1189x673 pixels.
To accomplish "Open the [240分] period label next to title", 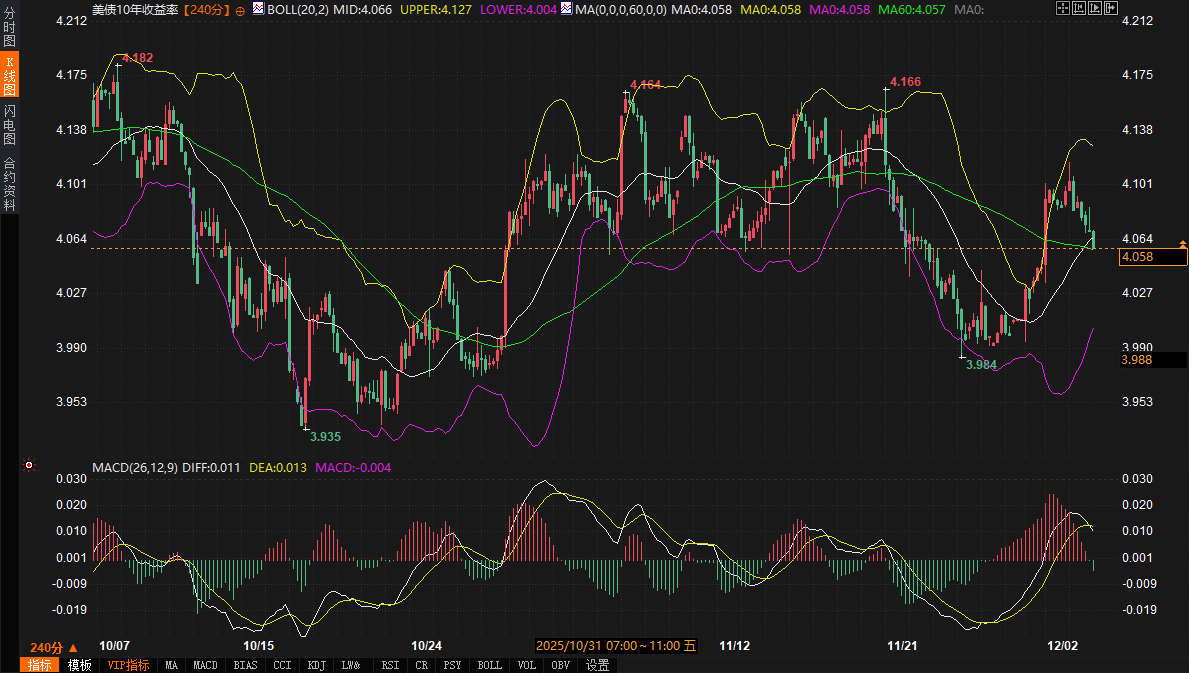I will tap(207, 9).
